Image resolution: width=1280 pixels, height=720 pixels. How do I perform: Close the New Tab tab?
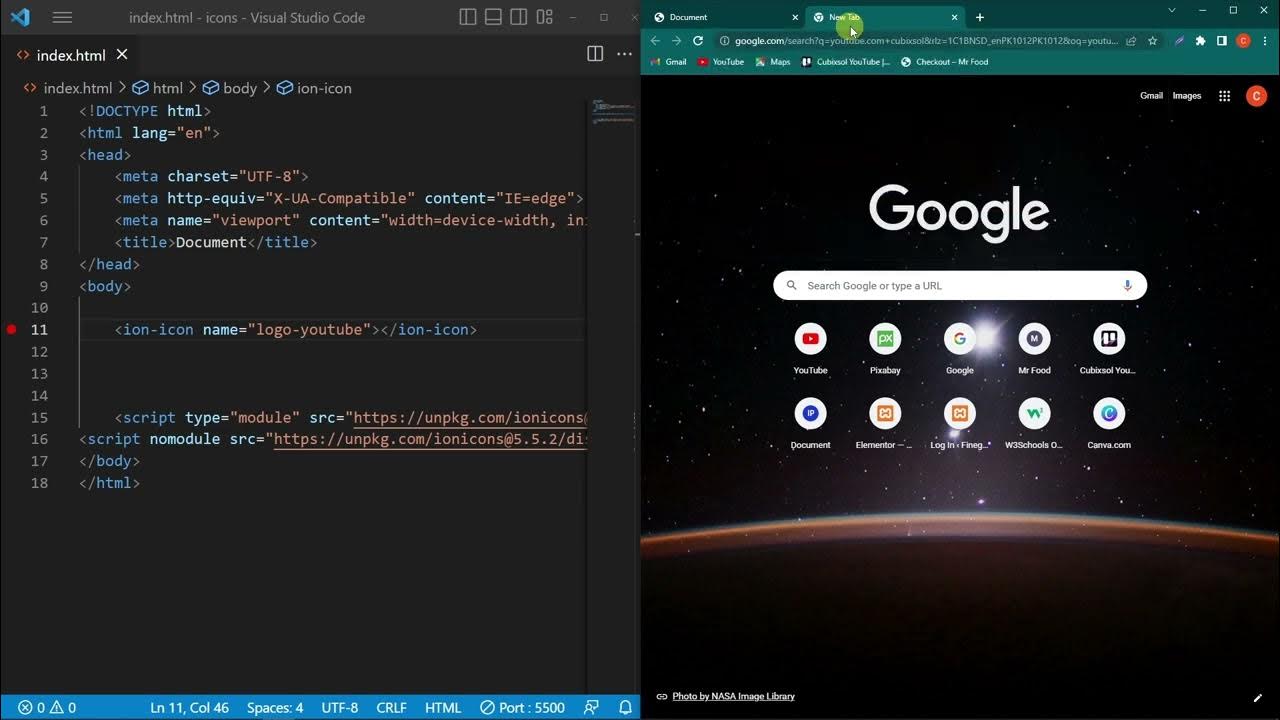coord(954,17)
